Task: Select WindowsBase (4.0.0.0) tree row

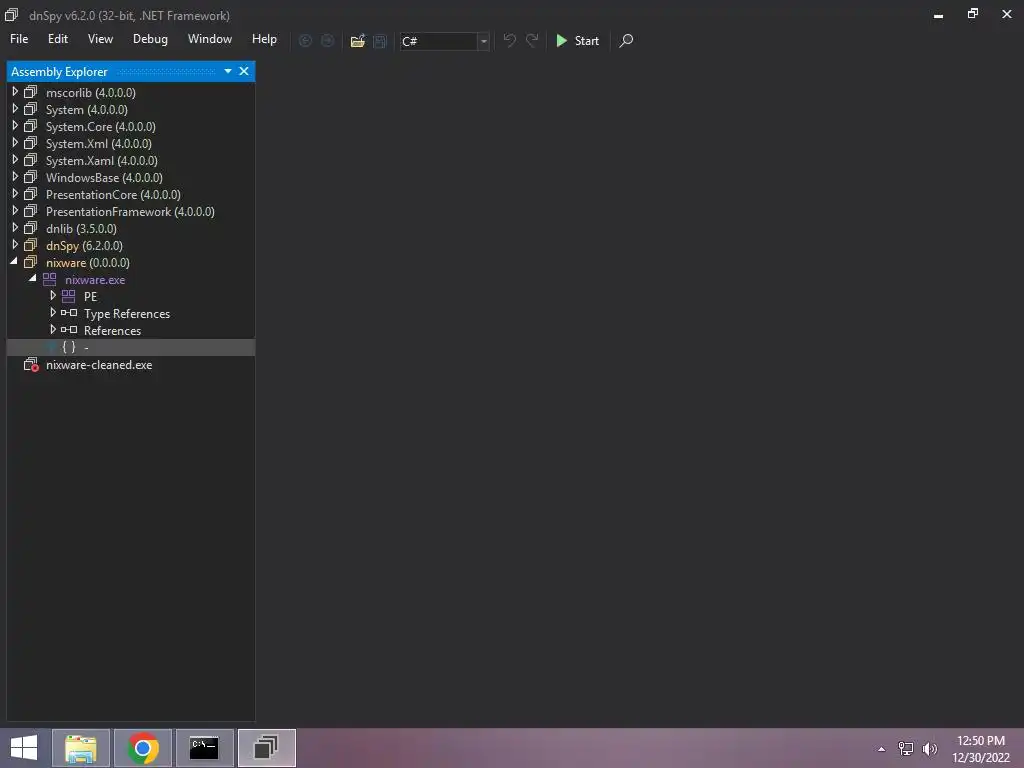Action: [x=131, y=178]
